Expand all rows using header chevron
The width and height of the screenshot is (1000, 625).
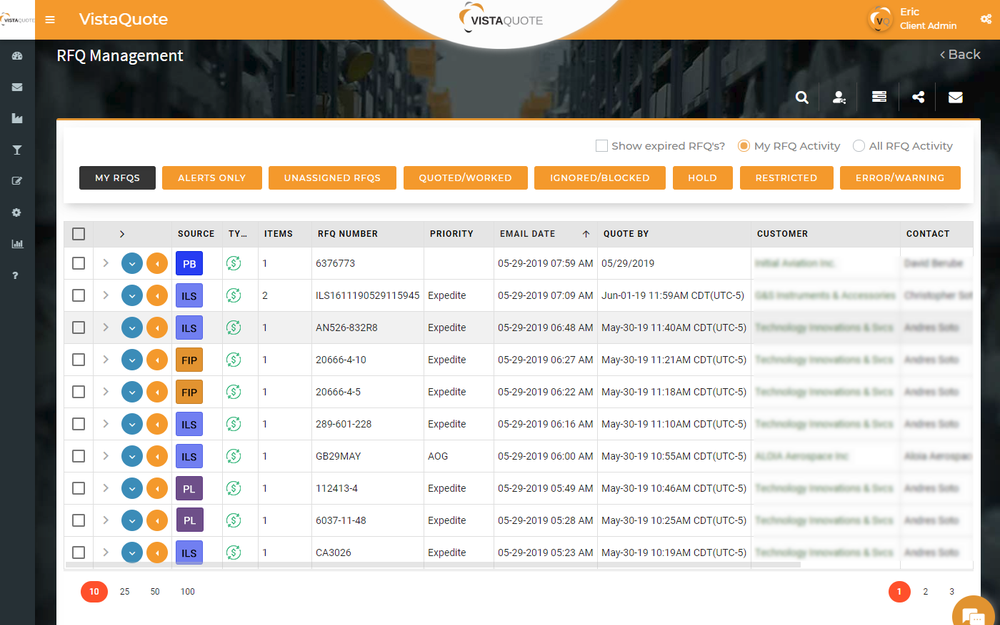pos(122,234)
